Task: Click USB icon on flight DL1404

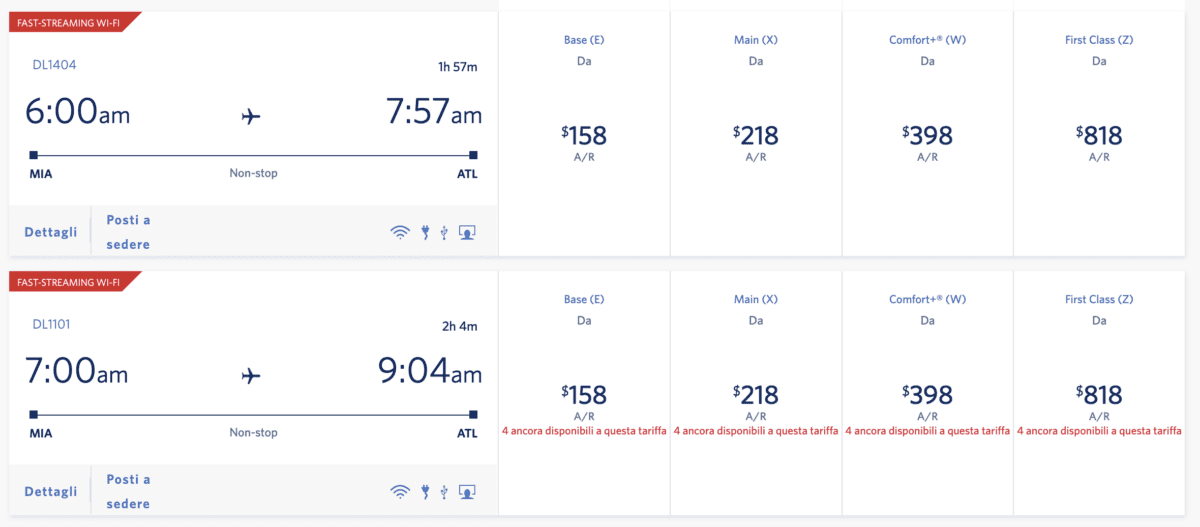Action: point(444,232)
